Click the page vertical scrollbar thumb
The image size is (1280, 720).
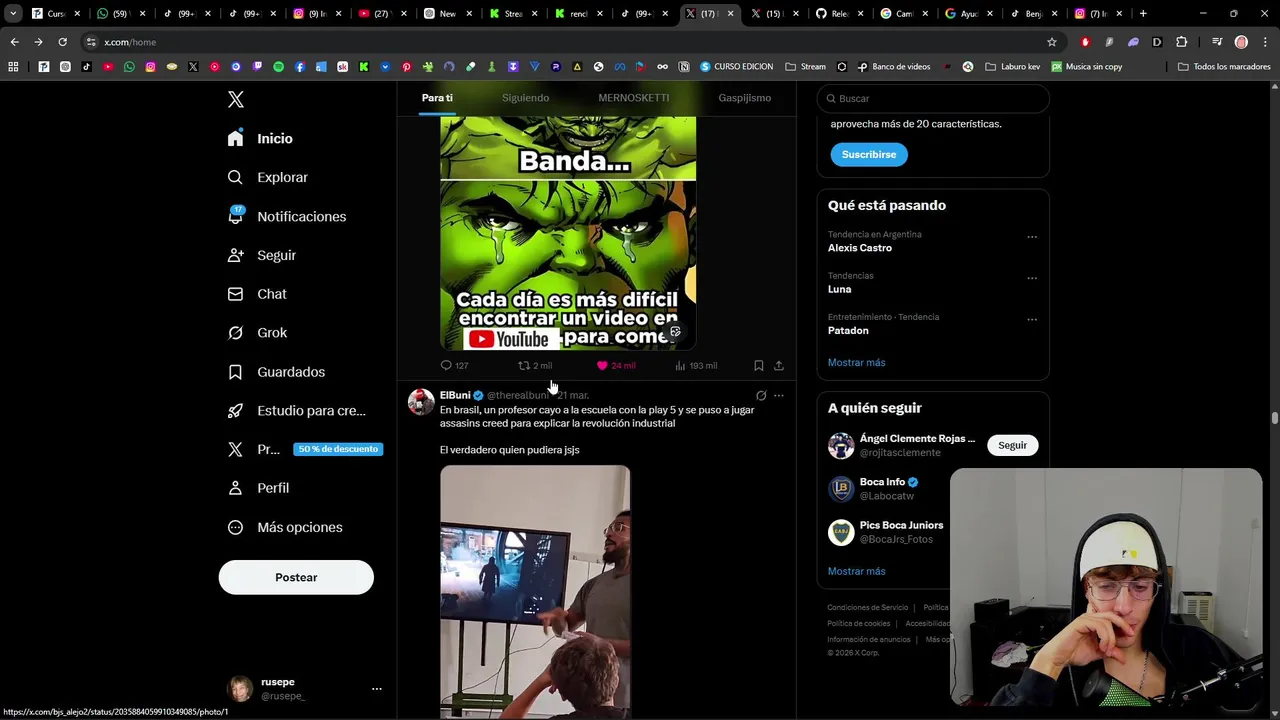tap(1275, 418)
